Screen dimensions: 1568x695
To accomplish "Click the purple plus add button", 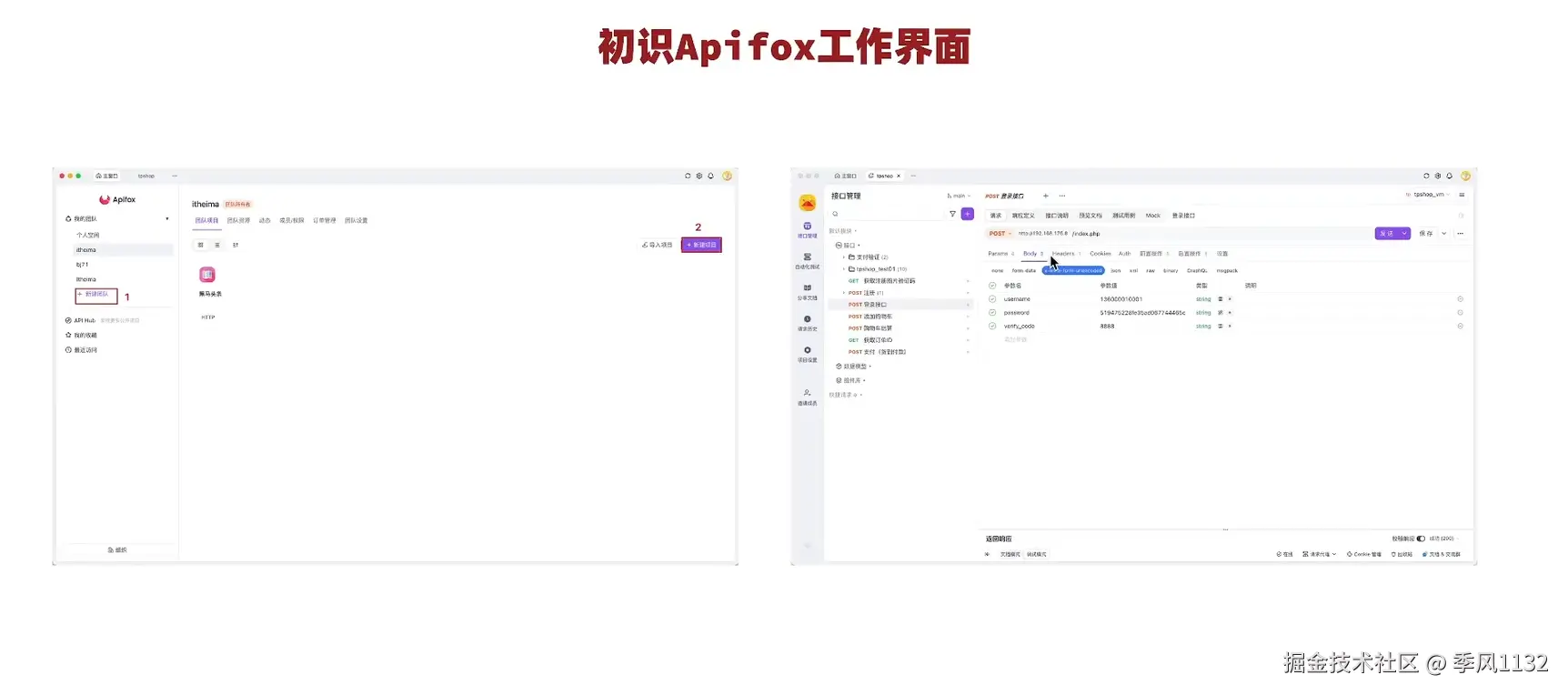I will click(968, 214).
